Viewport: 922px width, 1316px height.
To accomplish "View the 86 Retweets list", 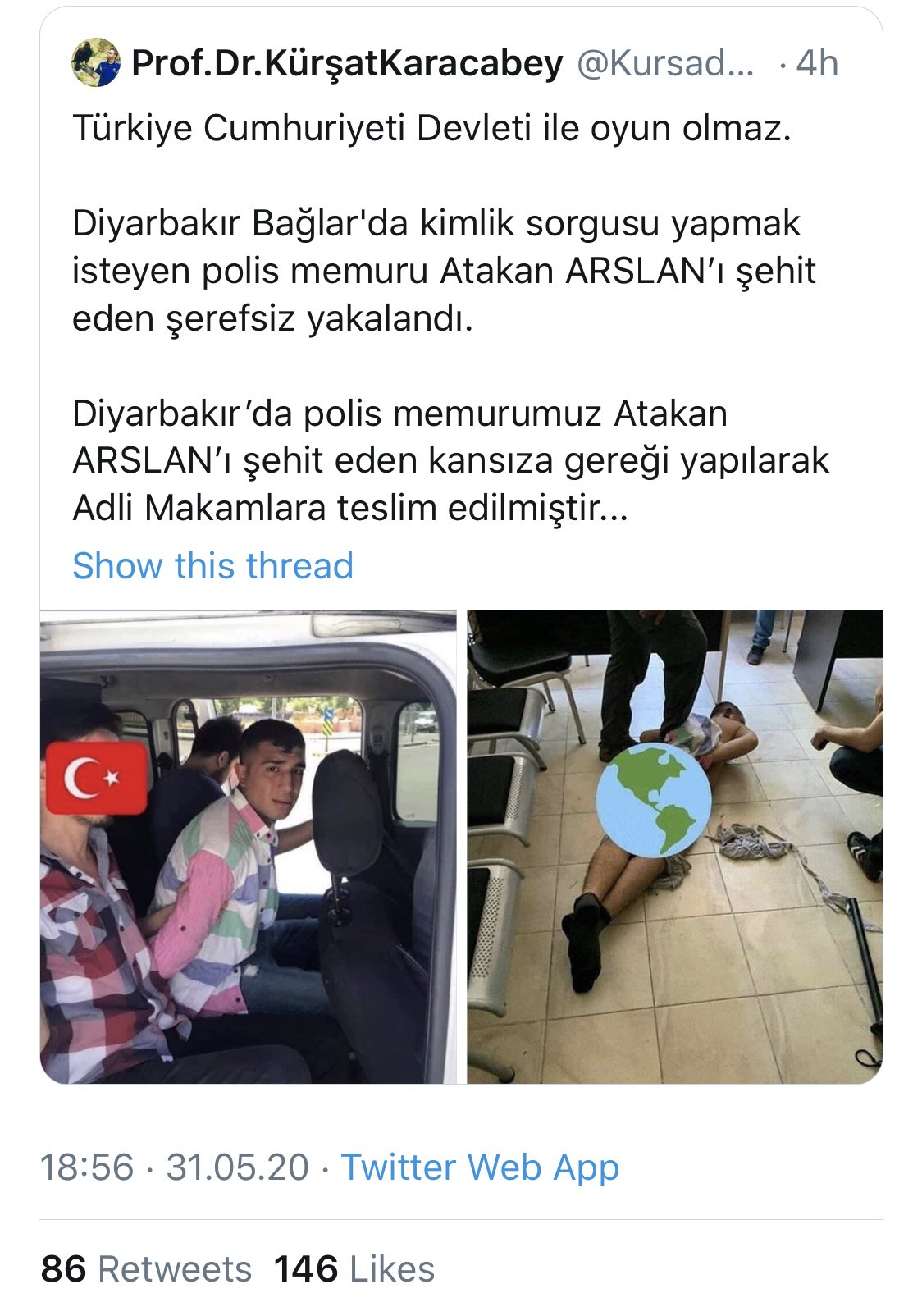I will 146,1268.
